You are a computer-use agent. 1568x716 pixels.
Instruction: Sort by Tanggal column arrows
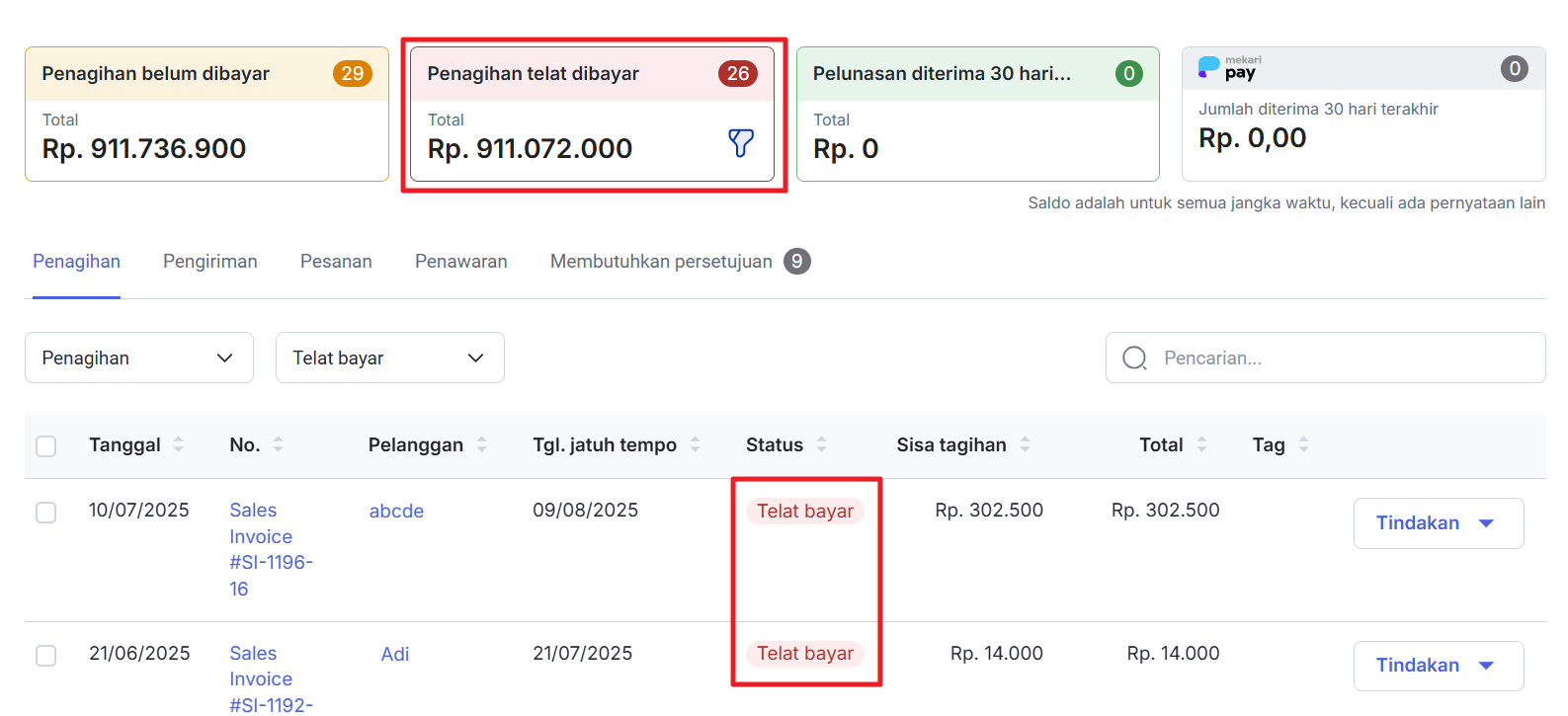pos(179,444)
